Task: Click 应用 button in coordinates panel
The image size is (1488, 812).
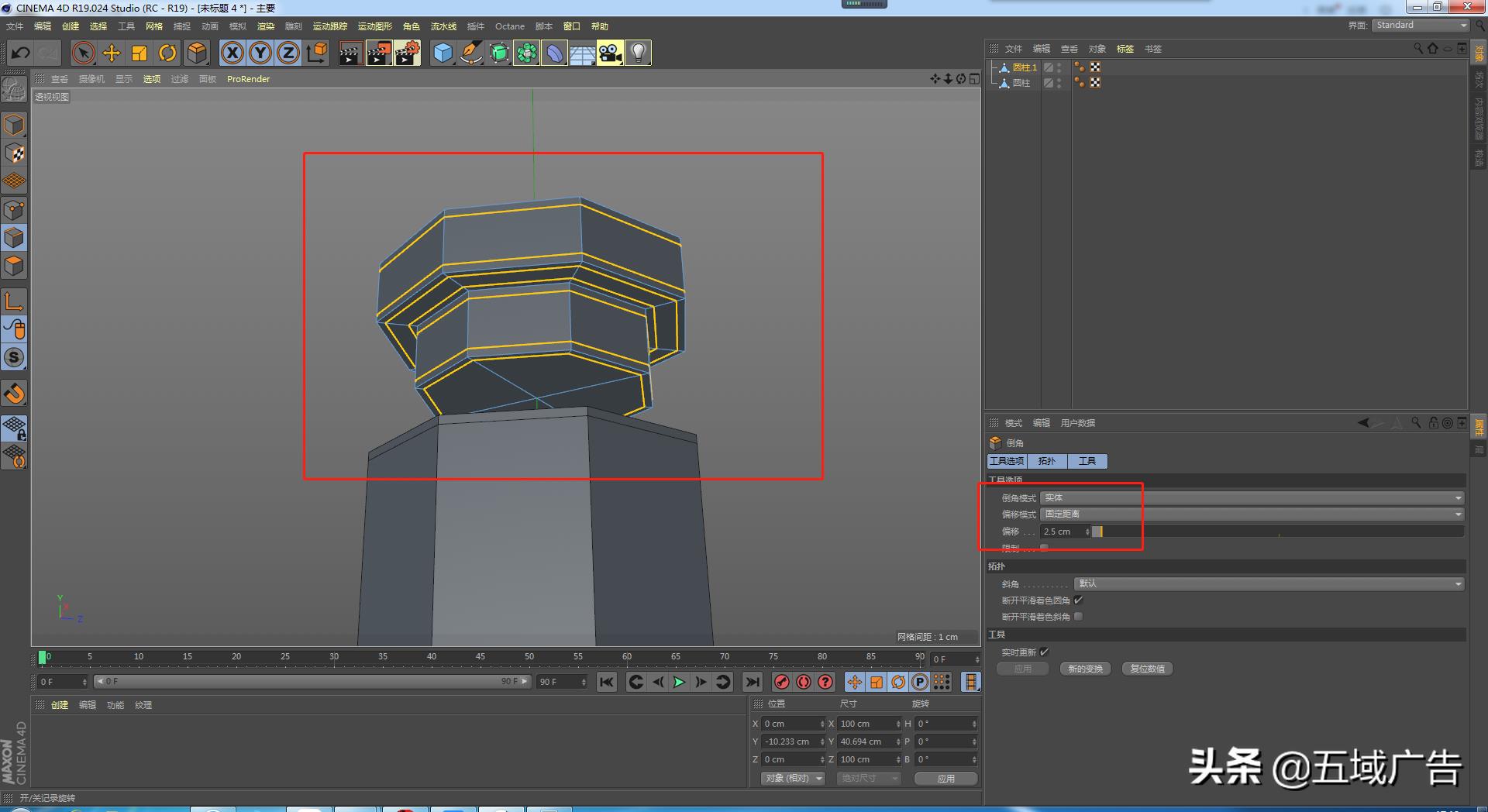Action: 945,778
